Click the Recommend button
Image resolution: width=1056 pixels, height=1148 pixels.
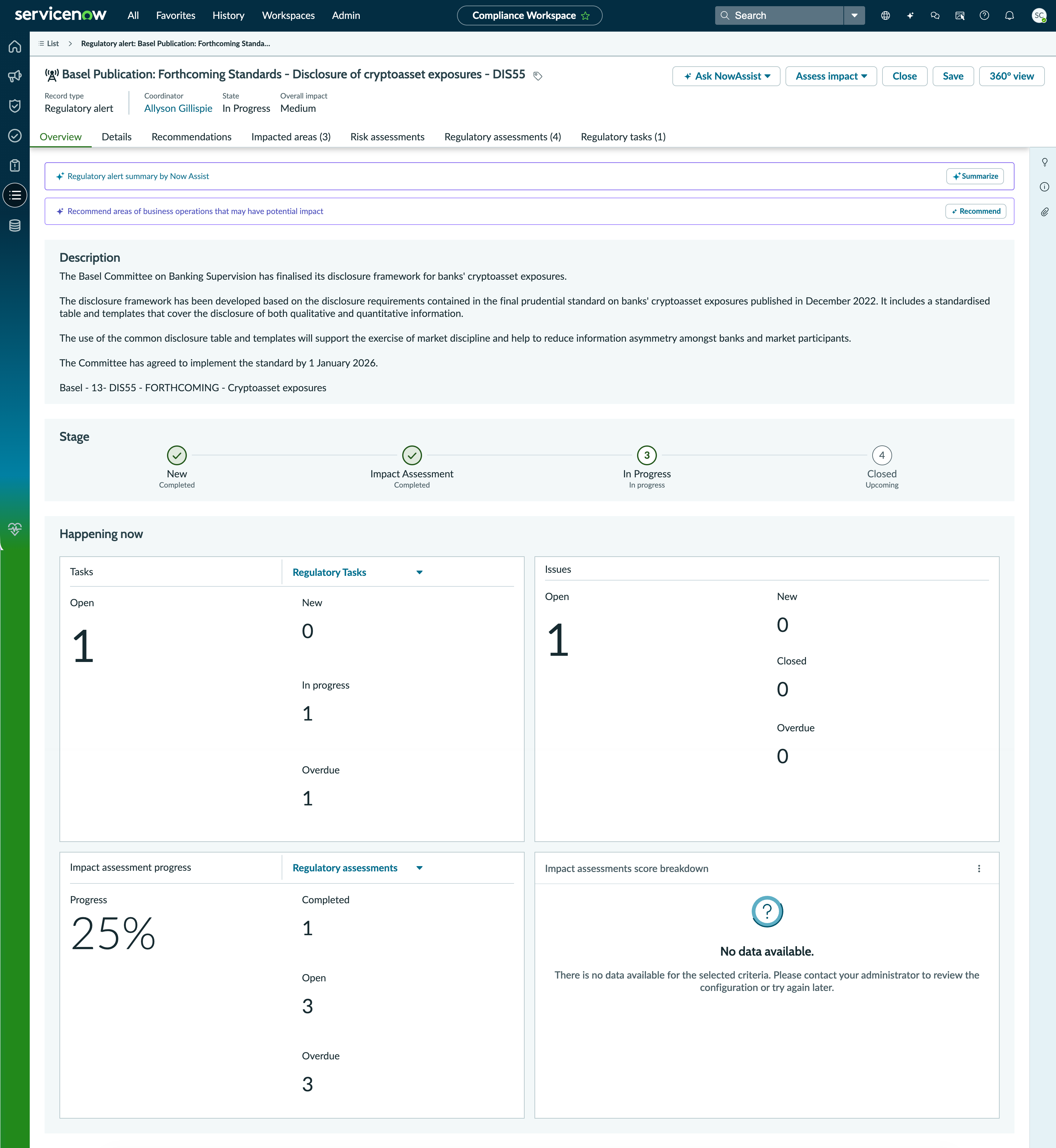(x=975, y=211)
